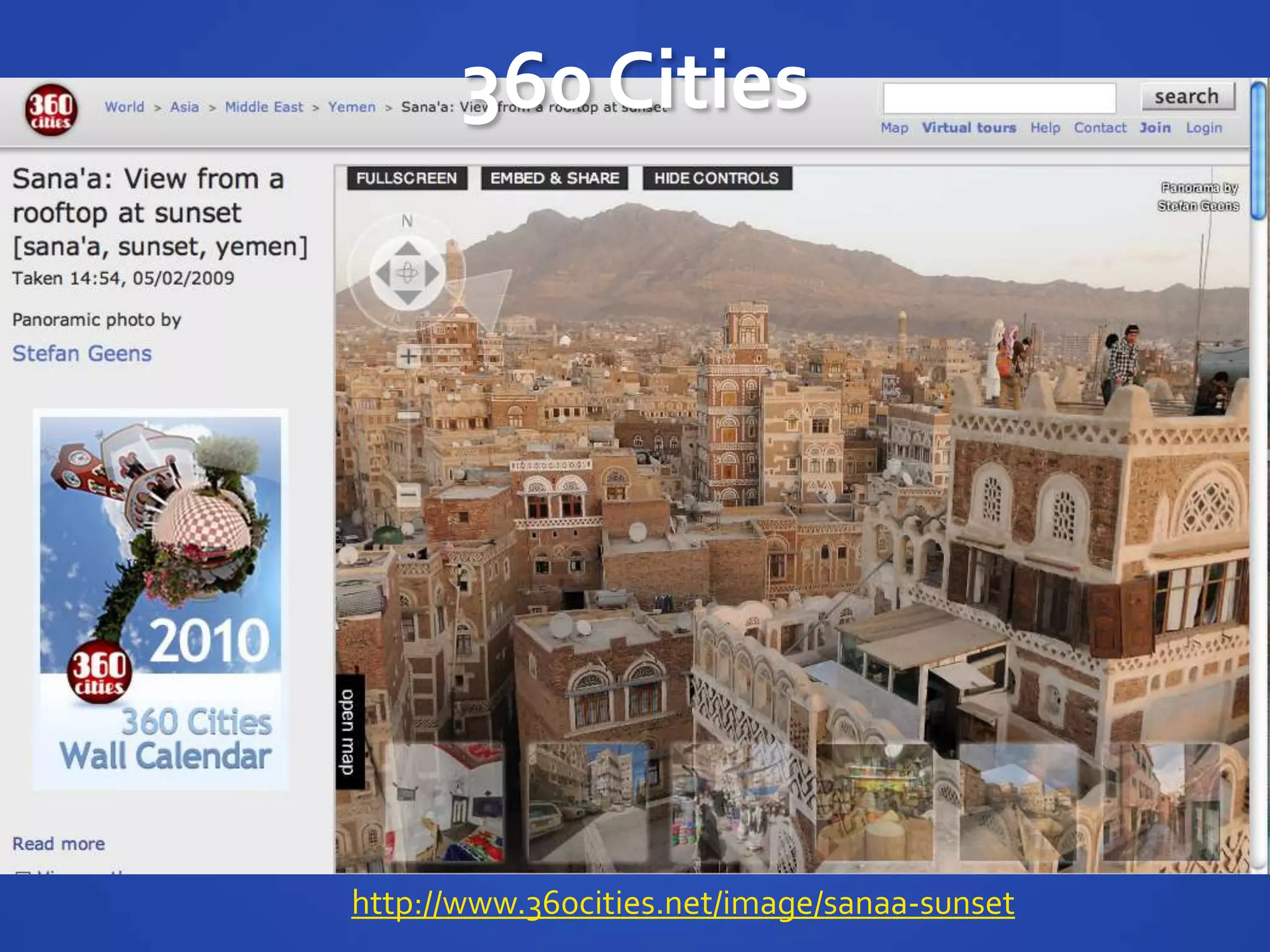Open the EMBED & SHARE options
1270x952 pixels.
click(x=554, y=178)
